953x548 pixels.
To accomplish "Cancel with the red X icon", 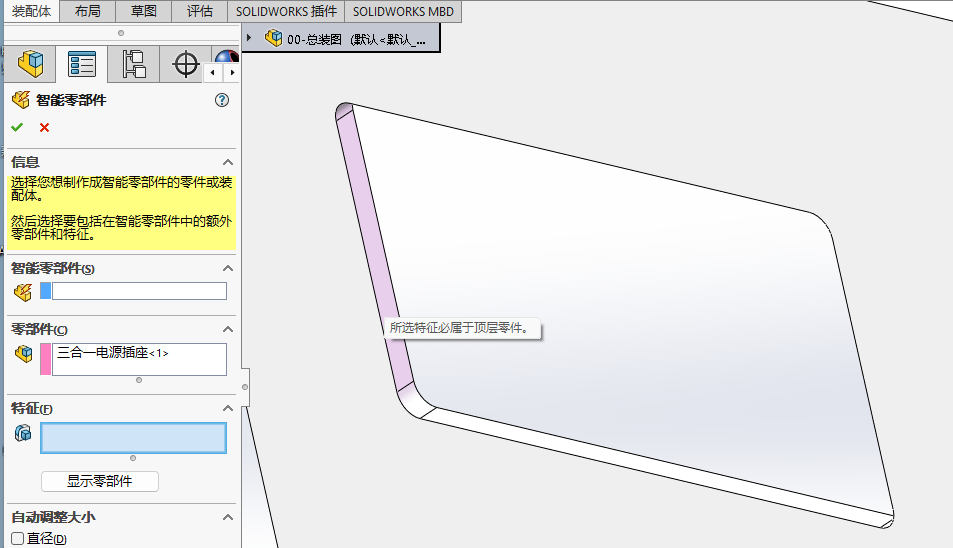I will 44,127.
